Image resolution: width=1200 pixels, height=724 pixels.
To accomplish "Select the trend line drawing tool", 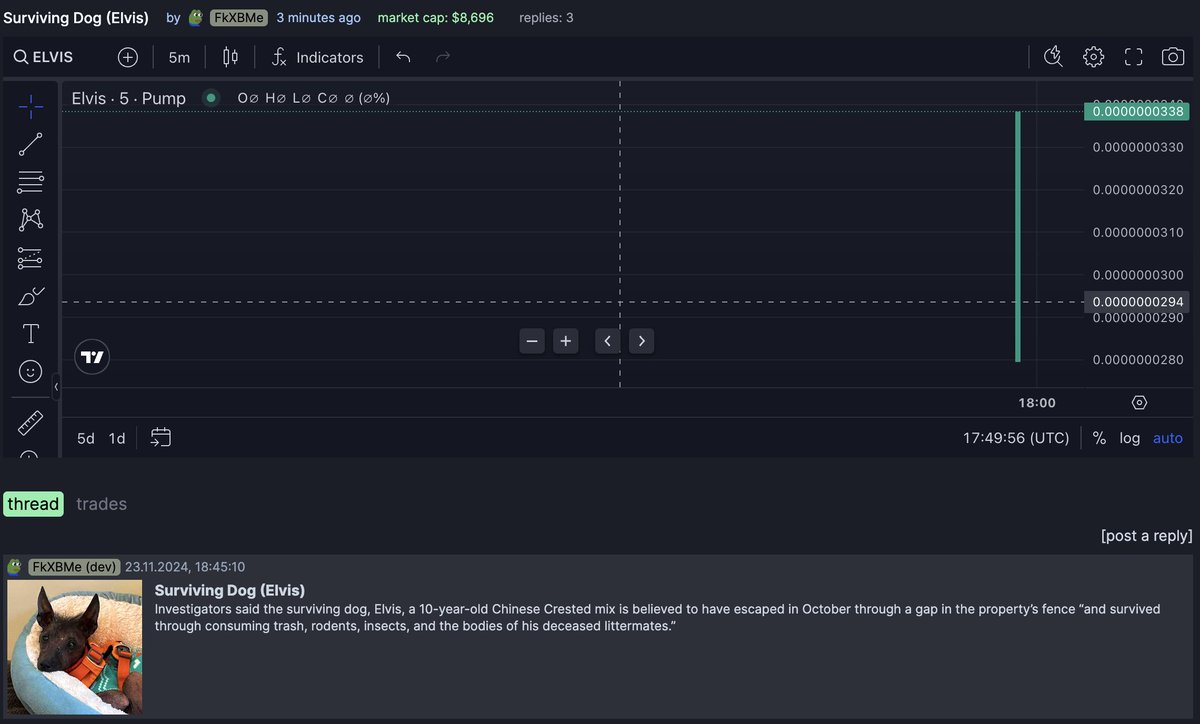I will (x=31, y=144).
